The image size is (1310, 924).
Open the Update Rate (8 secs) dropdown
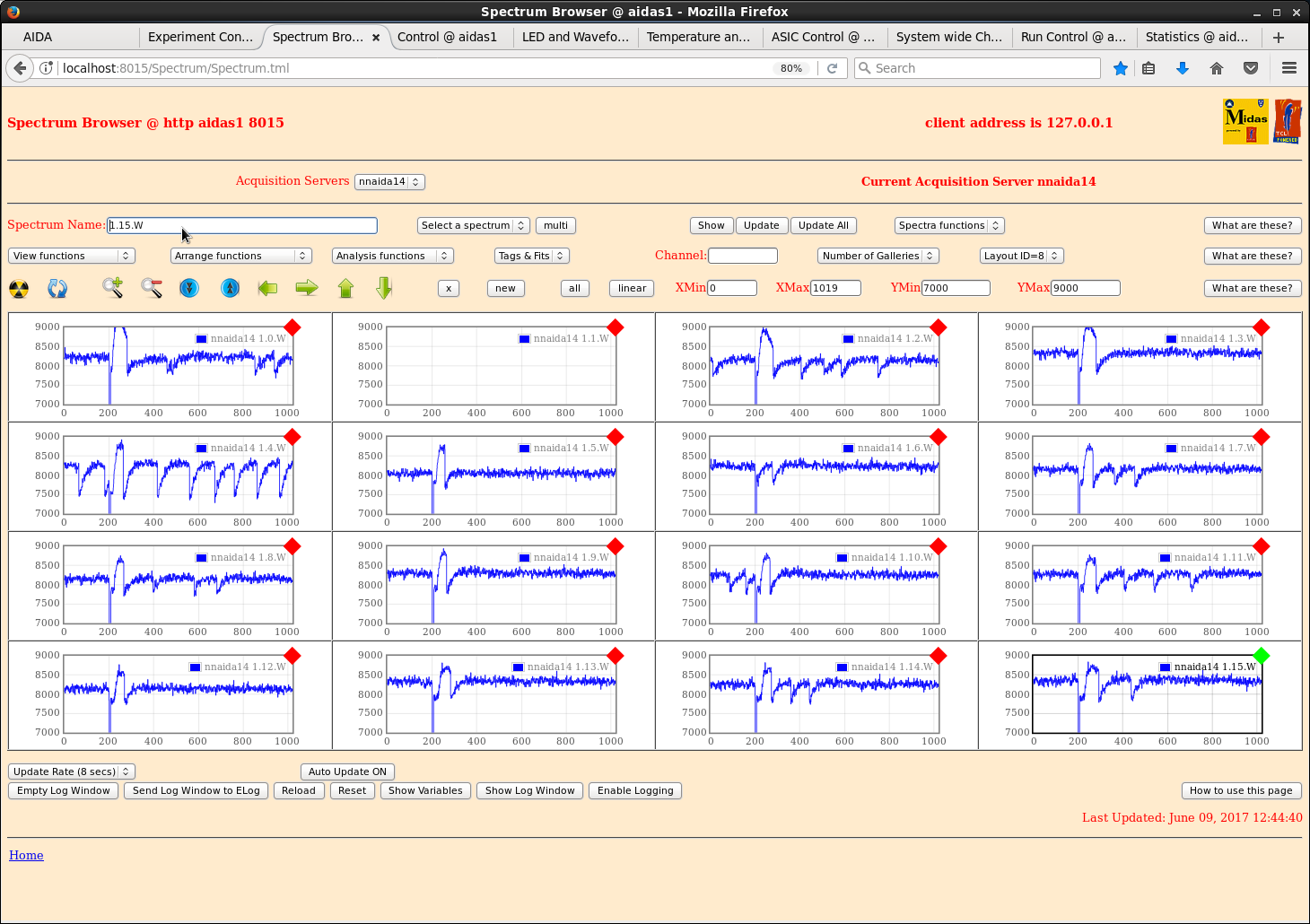tap(72, 771)
